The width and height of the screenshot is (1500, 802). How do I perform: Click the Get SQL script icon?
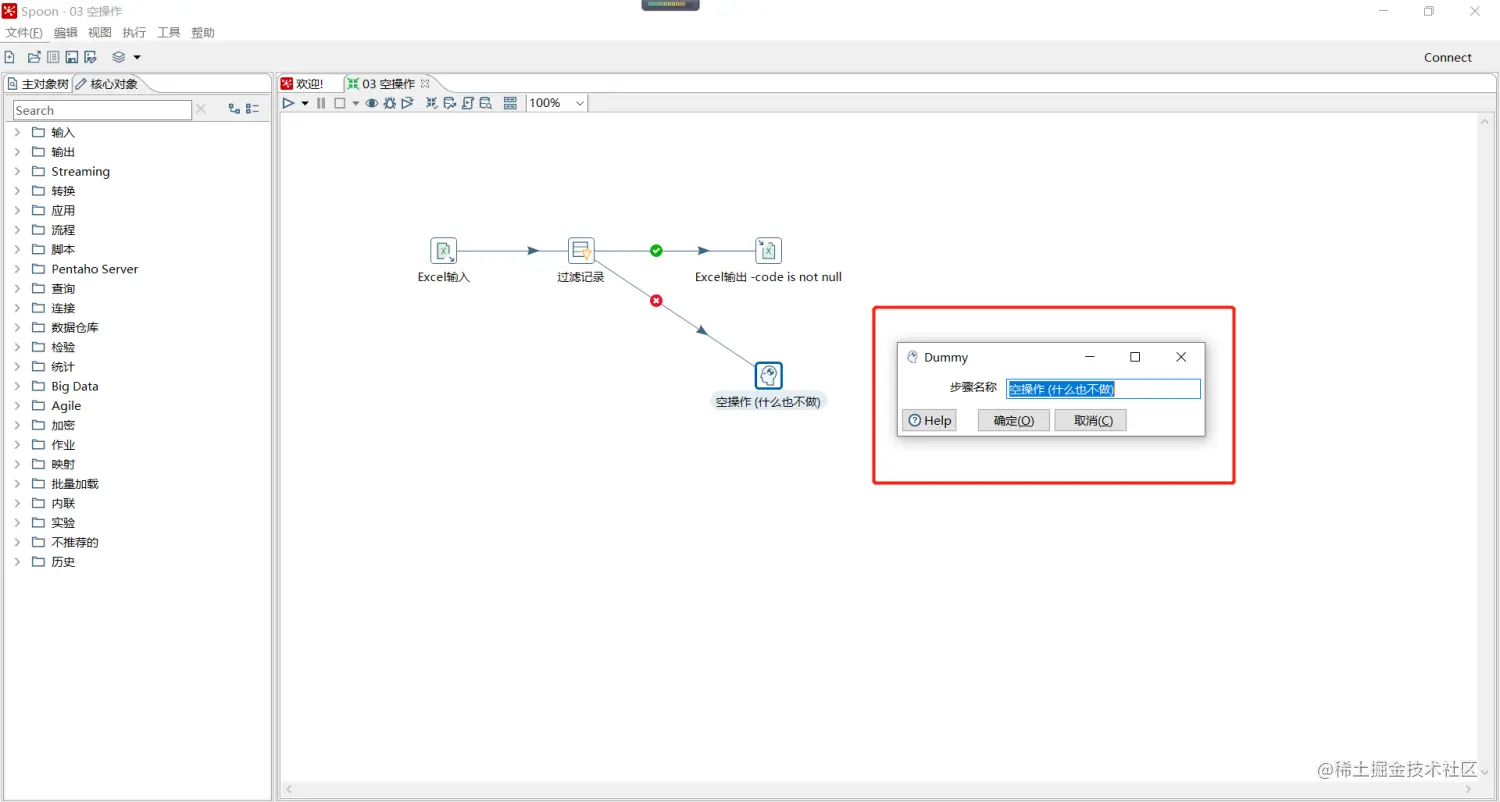(x=468, y=103)
